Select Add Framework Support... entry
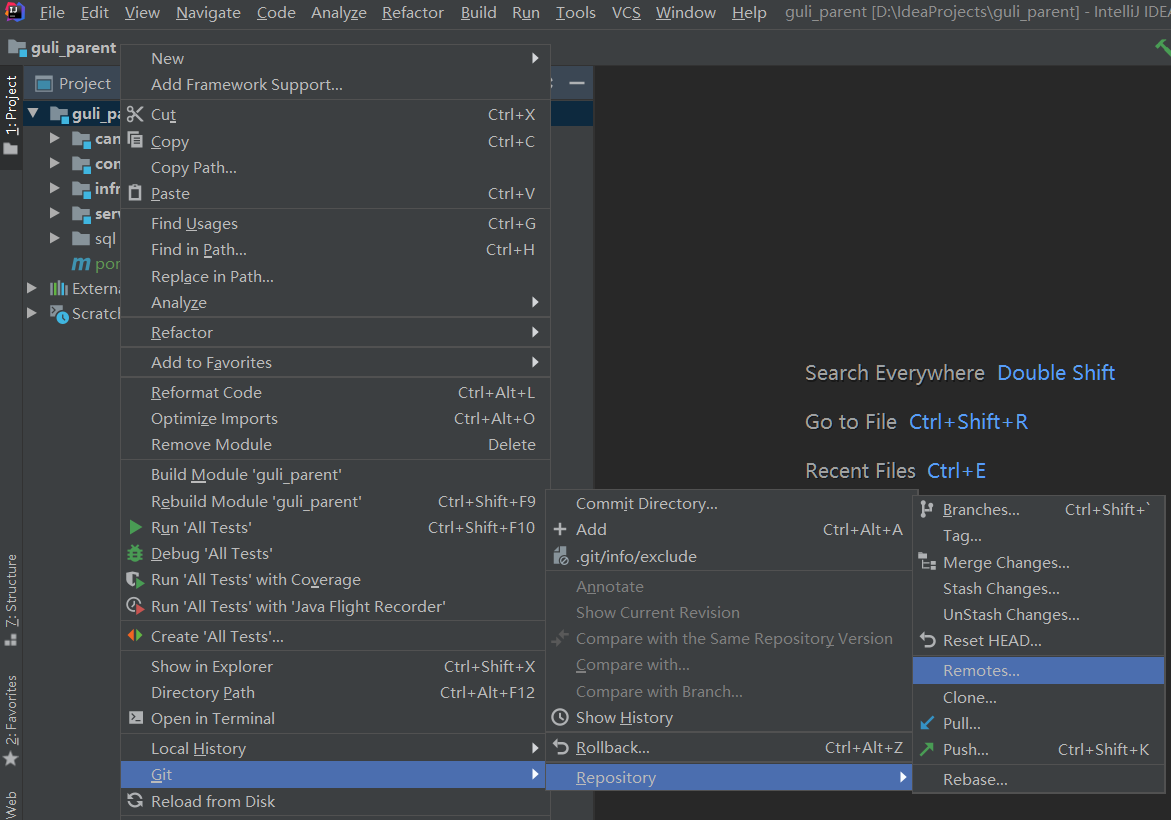This screenshot has height=820, width=1171. tap(335, 84)
